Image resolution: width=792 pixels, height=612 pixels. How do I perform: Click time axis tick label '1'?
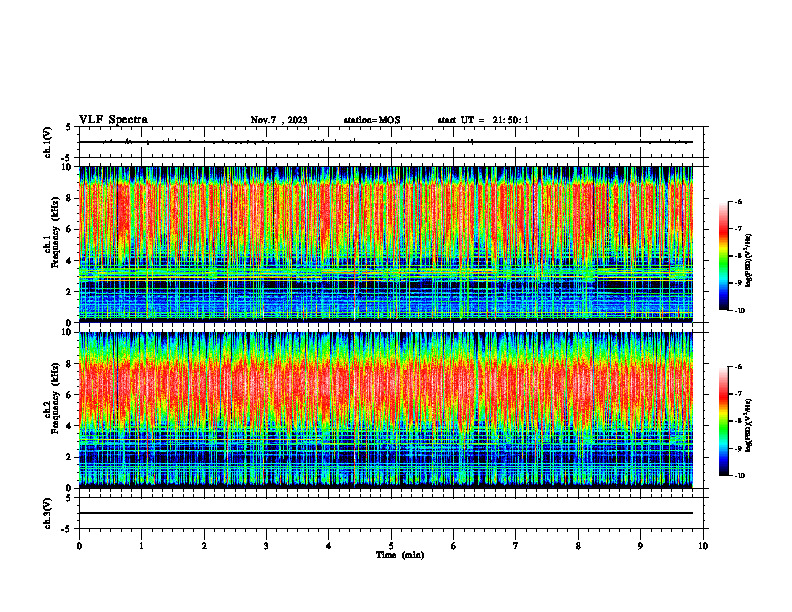[142, 546]
